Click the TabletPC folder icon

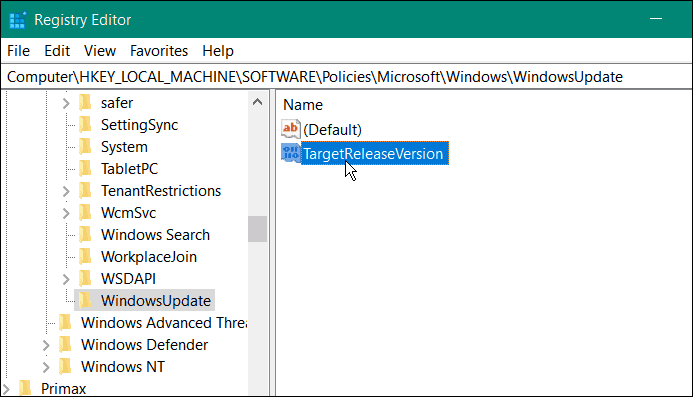[x=85, y=169]
